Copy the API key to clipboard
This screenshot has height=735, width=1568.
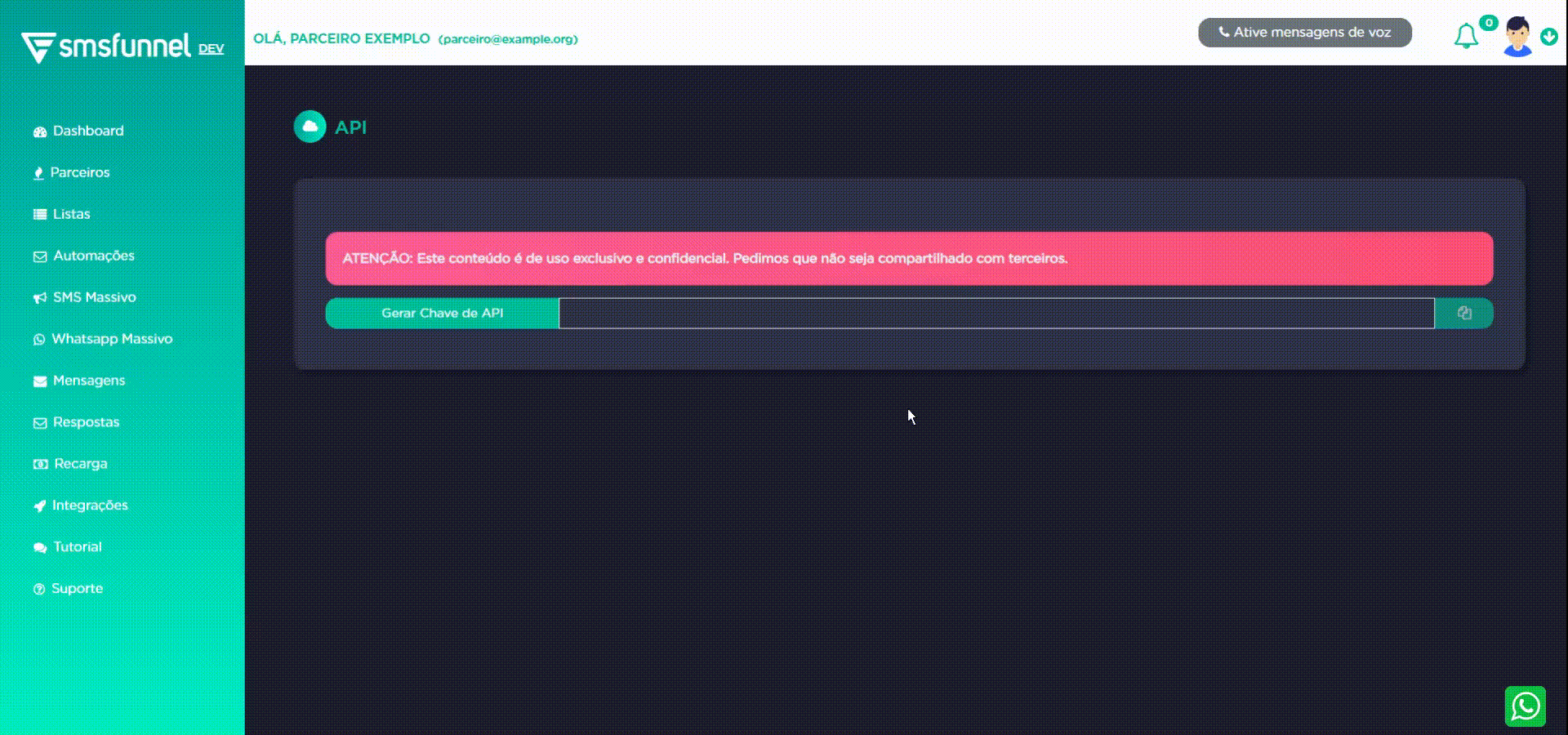tap(1464, 313)
